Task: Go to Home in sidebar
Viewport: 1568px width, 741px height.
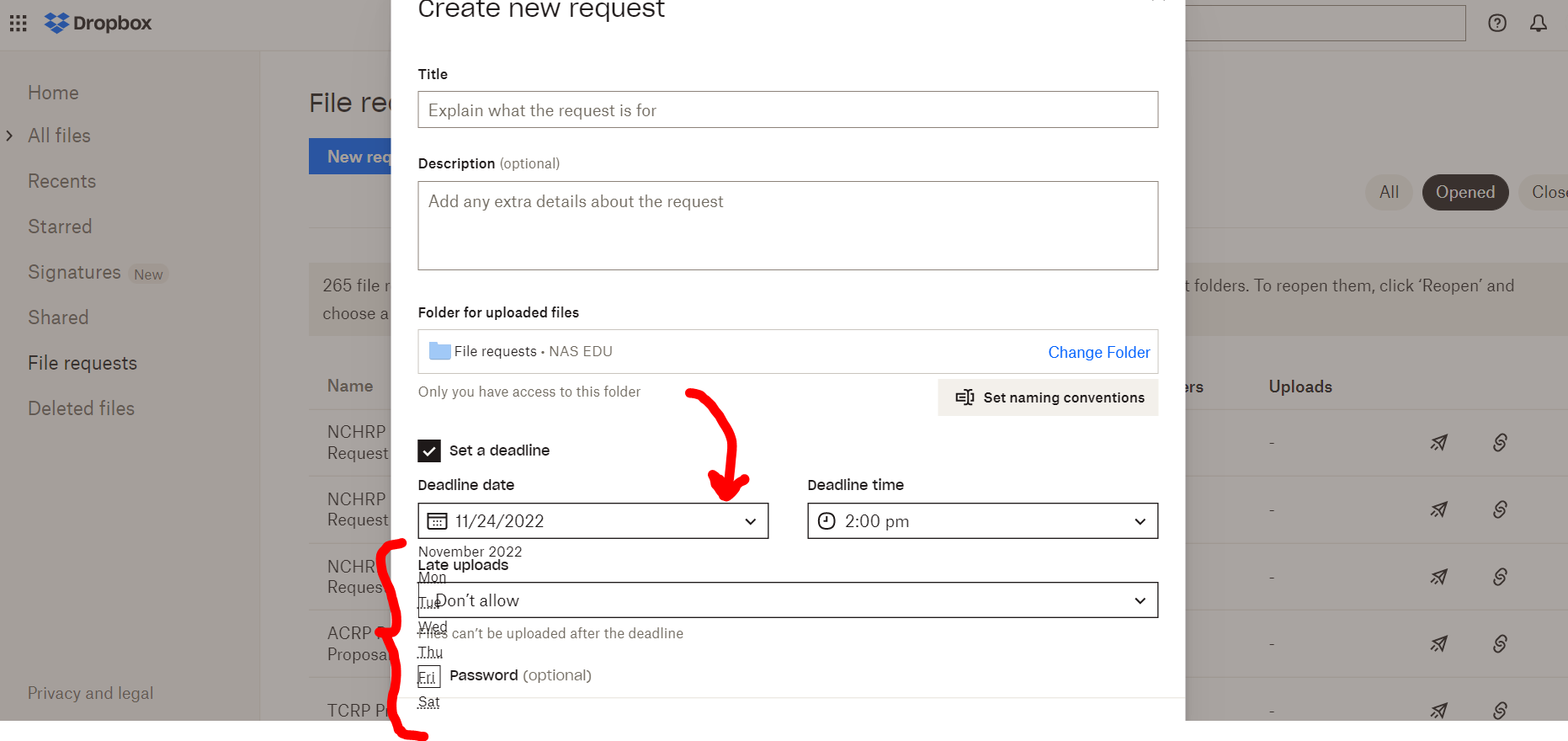Action: 53,93
